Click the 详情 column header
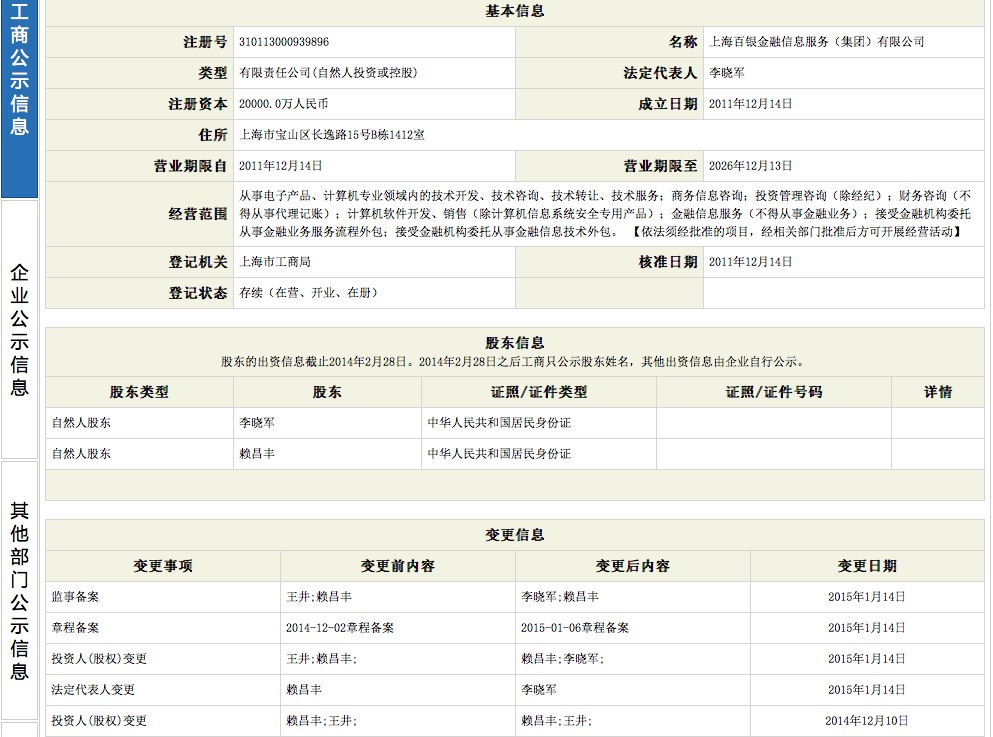The height and width of the screenshot is (737, 993). (938, 392)
